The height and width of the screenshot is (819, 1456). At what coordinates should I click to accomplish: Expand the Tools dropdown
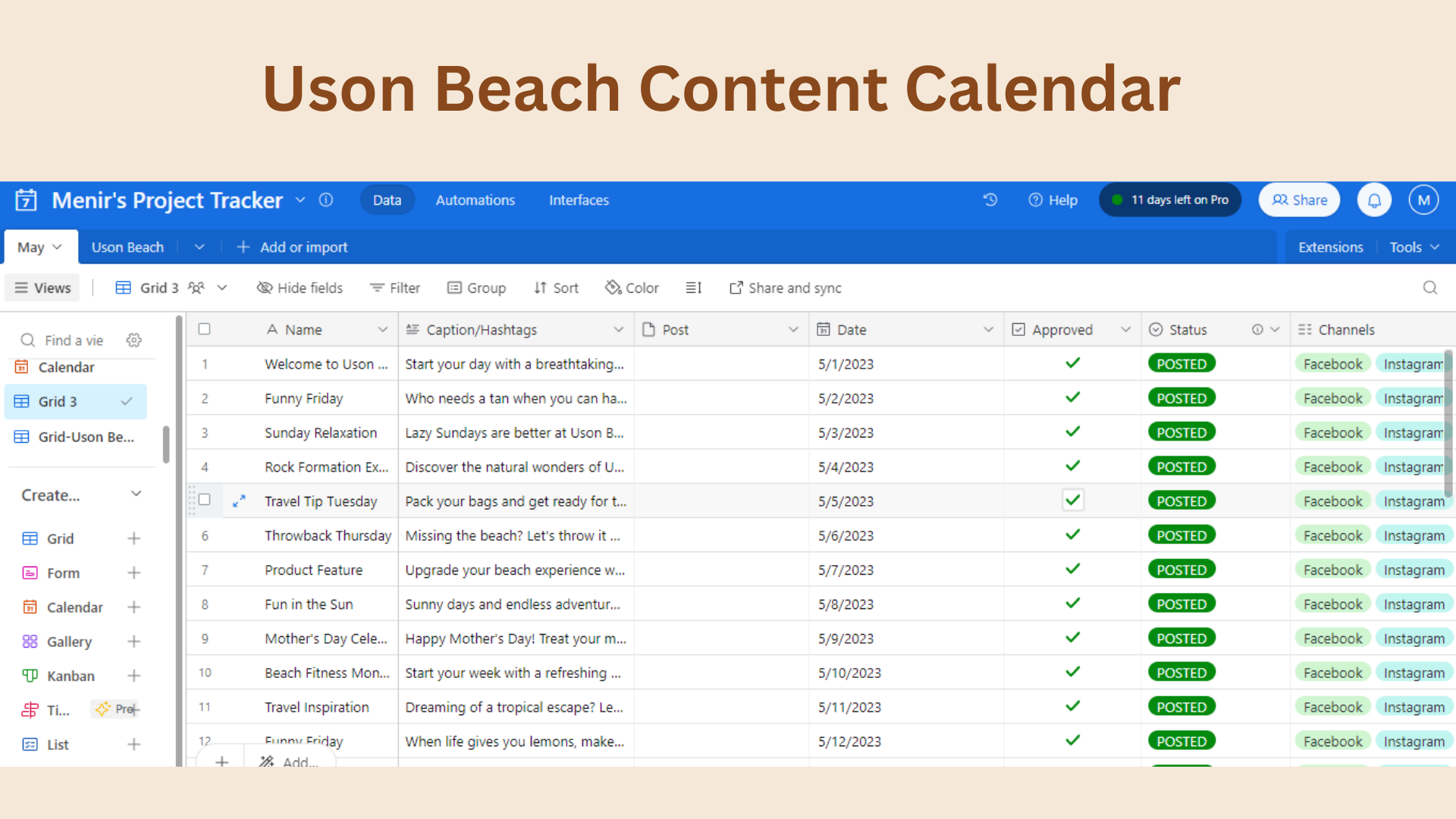(x=1414, y=247)
